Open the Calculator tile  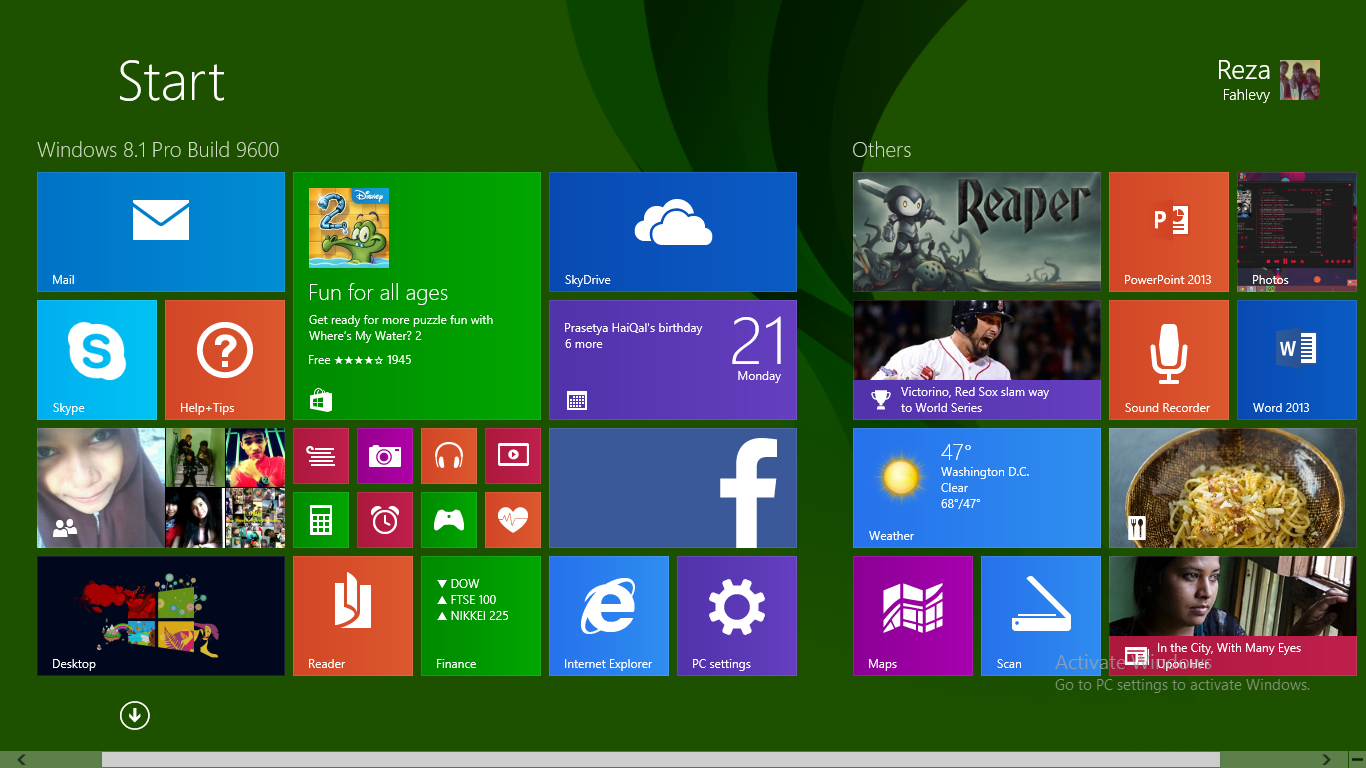point(321,519)
